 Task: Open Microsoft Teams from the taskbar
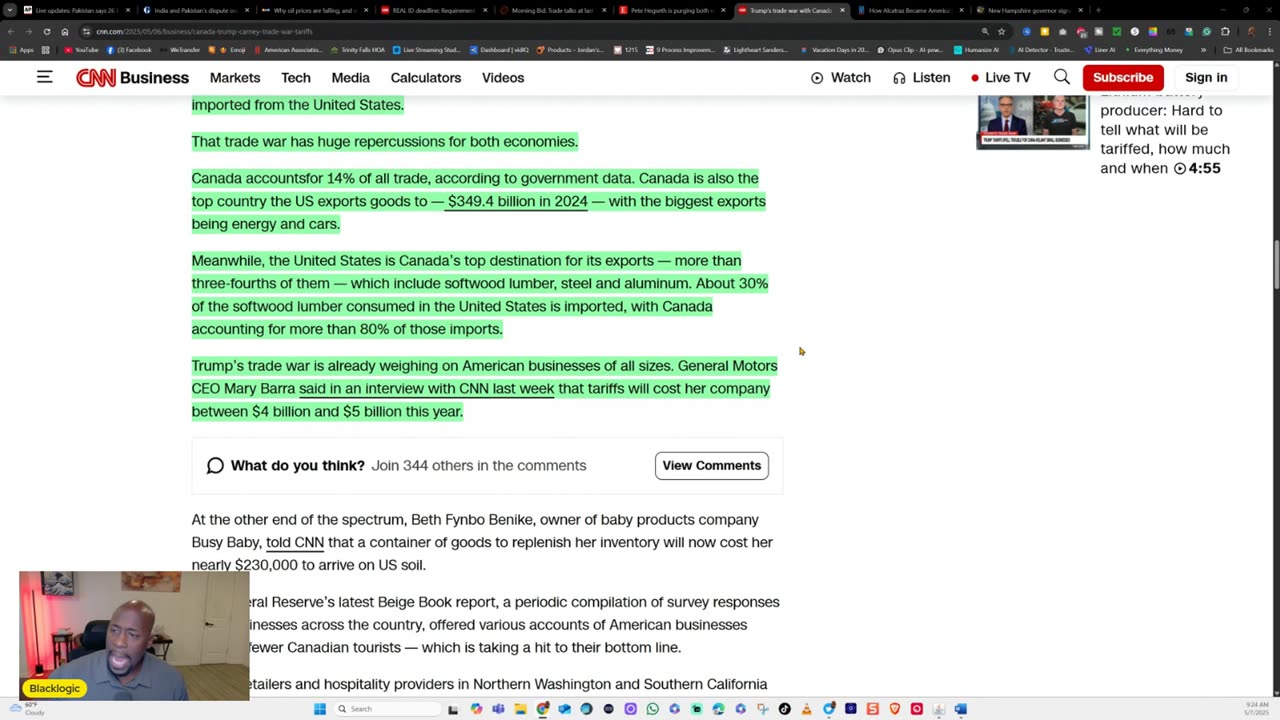(x=498, y=709)
